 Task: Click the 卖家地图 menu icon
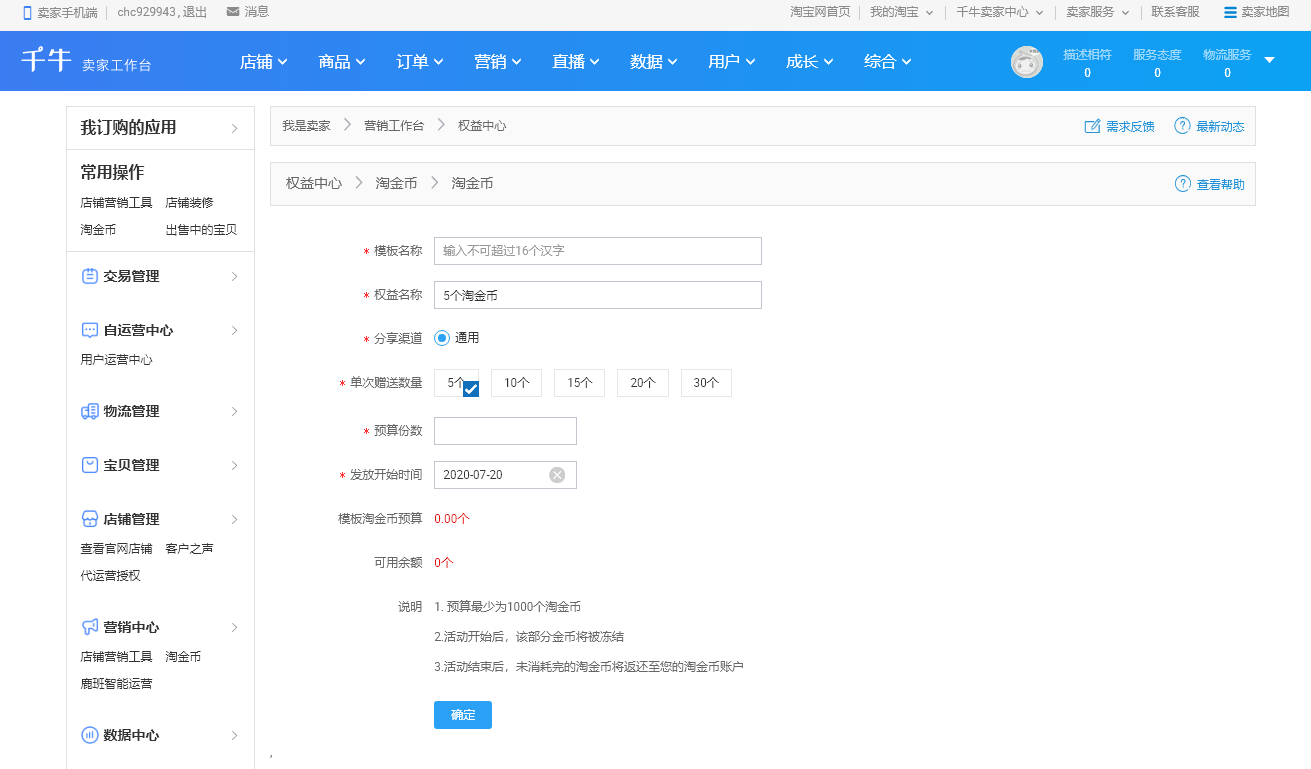1230,13
